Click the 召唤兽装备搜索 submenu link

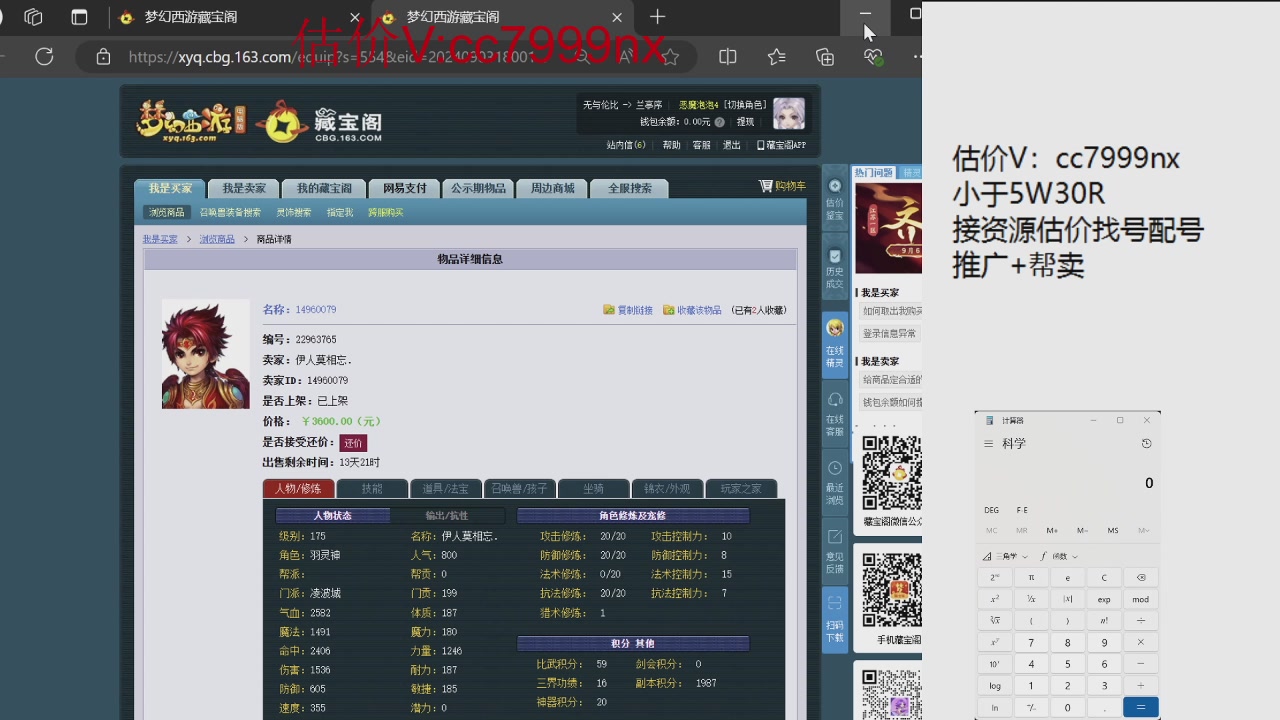(230, 213)
